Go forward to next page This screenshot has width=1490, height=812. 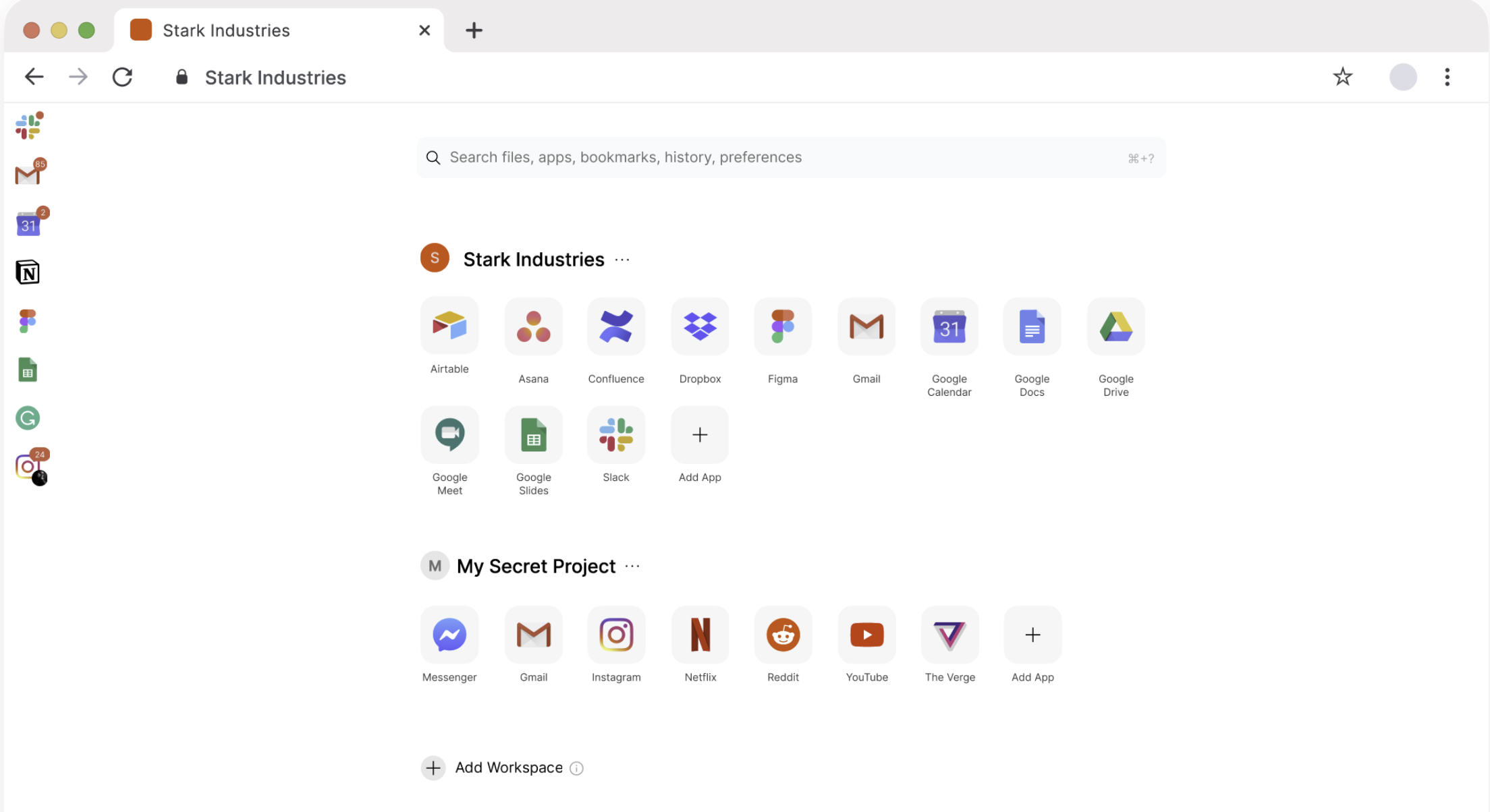[x=78, y=77]
